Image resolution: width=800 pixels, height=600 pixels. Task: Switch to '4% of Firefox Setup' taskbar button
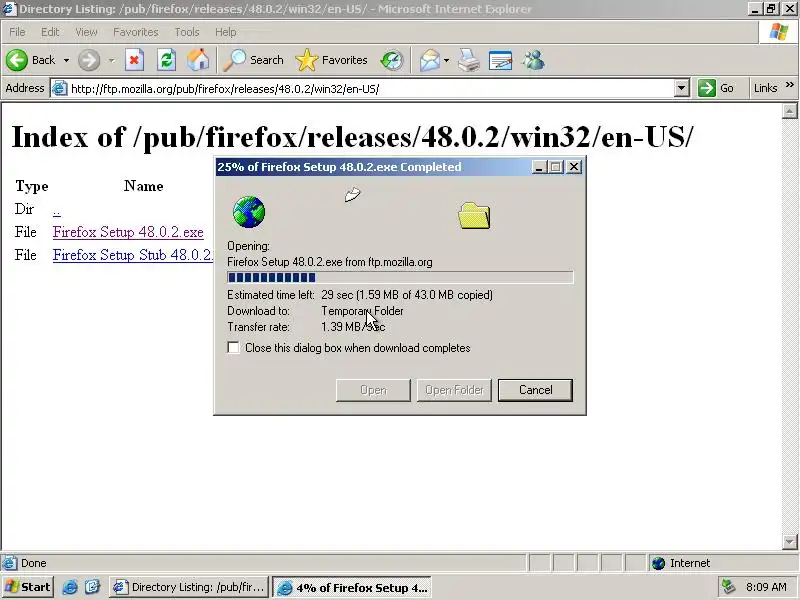352,588
